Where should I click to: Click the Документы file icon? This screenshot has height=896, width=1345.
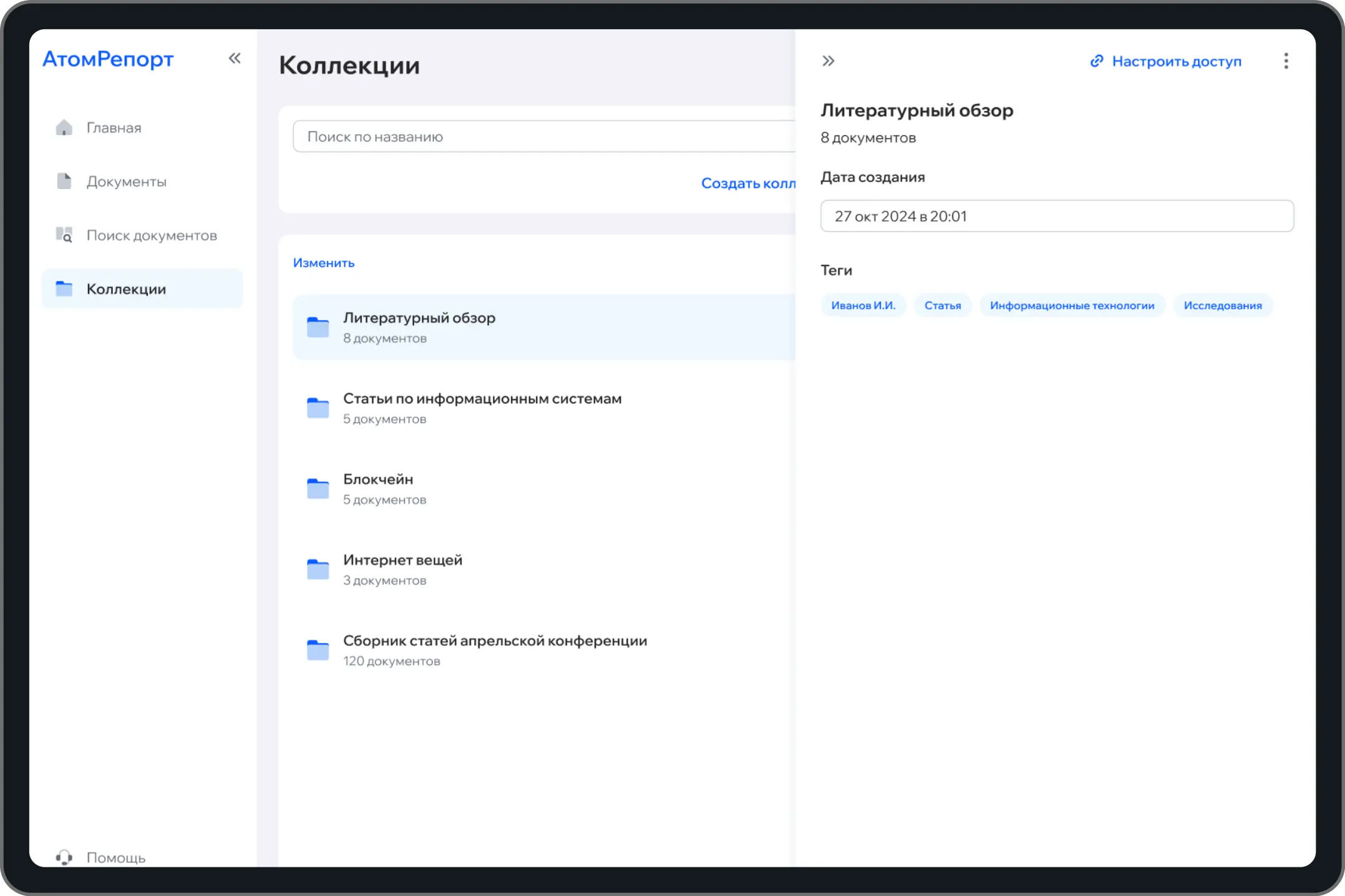coord(64,181)
